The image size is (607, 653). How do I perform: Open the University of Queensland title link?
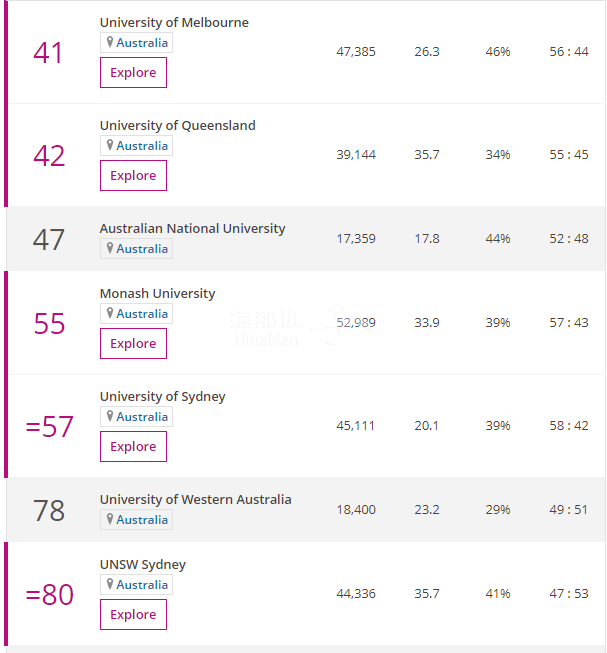(x=177, y=125)
